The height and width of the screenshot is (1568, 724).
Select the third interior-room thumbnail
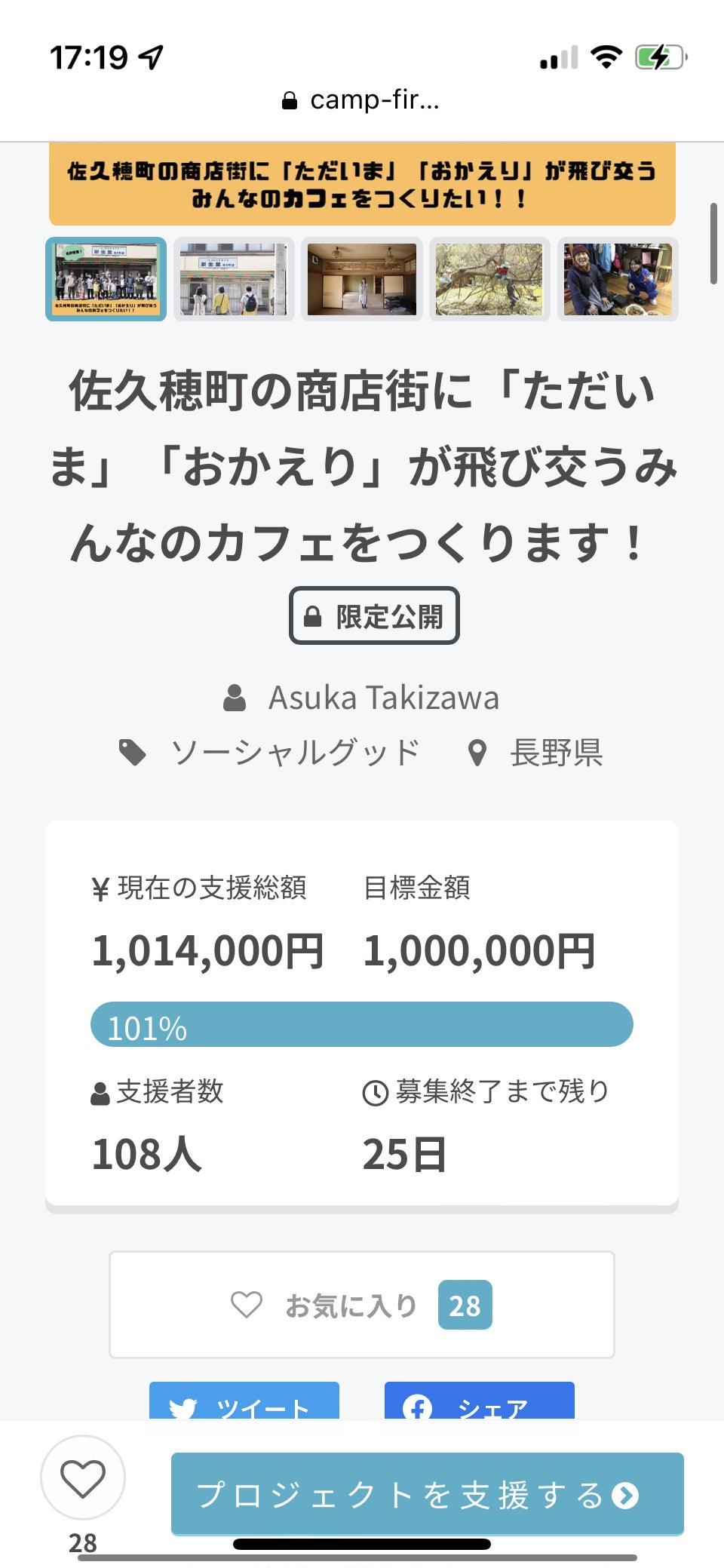tap(362, 279)
